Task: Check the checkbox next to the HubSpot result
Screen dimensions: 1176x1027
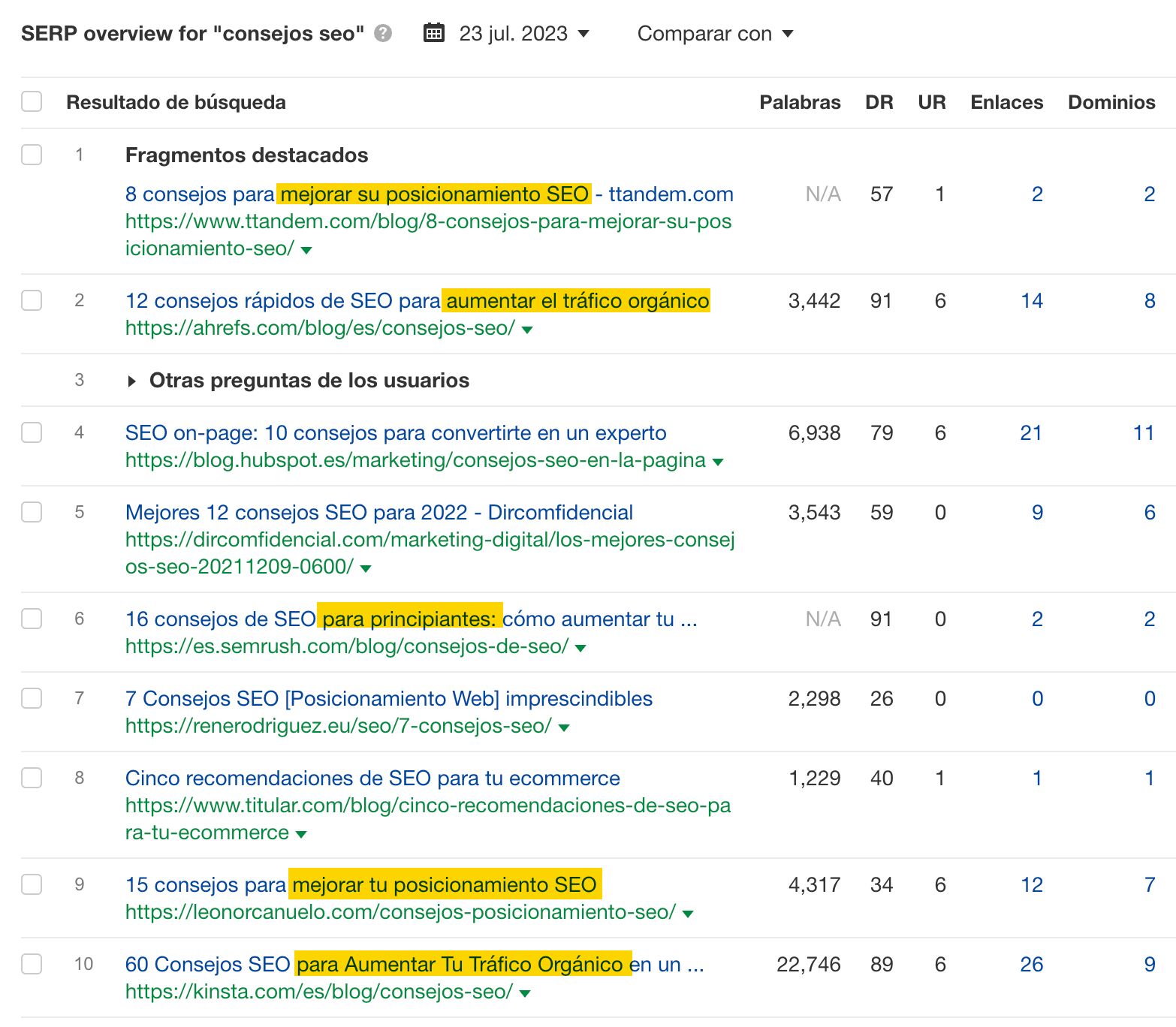Action: (x=31, y=432)
